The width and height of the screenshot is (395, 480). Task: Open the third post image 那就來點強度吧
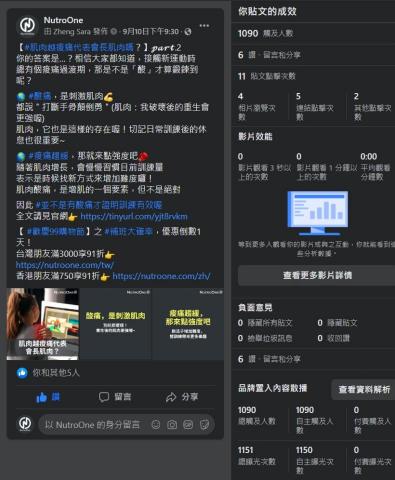pos(188,324)
